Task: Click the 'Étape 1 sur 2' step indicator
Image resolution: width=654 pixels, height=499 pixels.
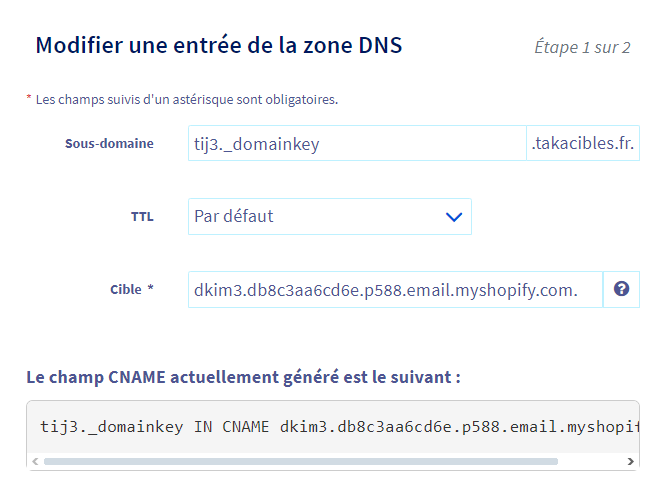Action: click(582, 47)
